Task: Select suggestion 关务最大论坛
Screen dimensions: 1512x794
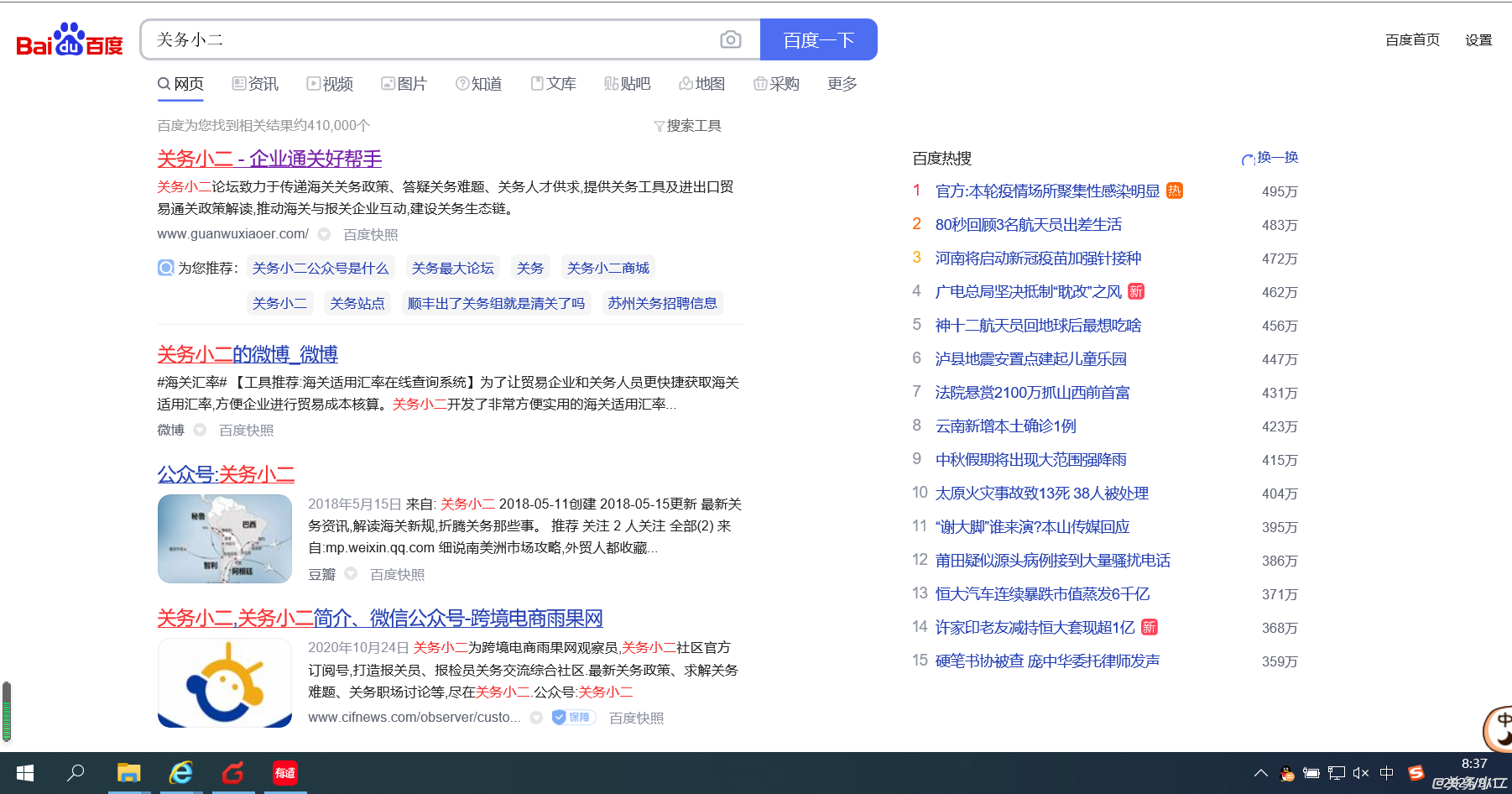Action: (x=453, y=268)
